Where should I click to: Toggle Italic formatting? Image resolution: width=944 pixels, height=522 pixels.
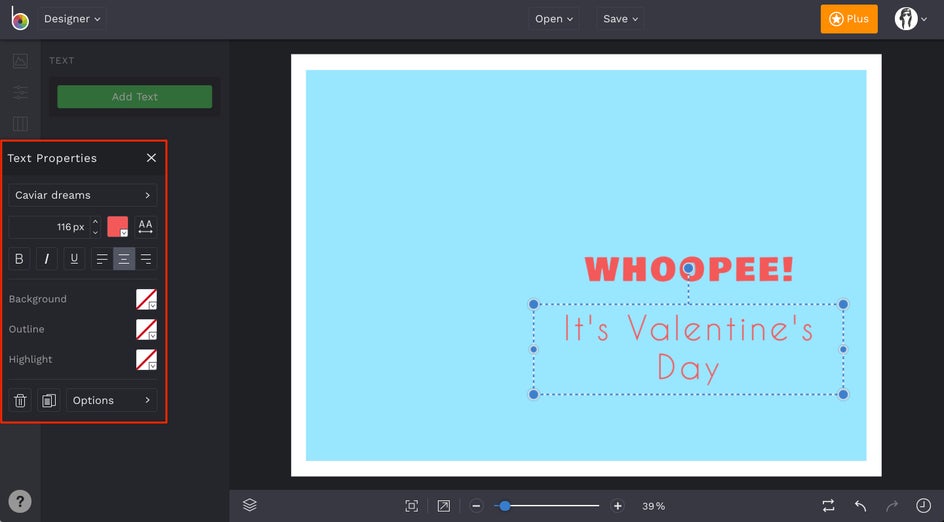point(47,259)
